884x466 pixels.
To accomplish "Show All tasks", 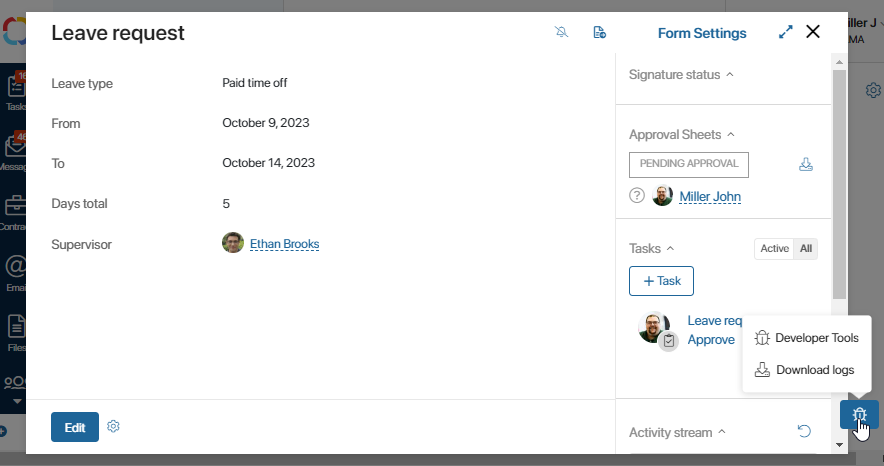I will (x=806, y=248).
